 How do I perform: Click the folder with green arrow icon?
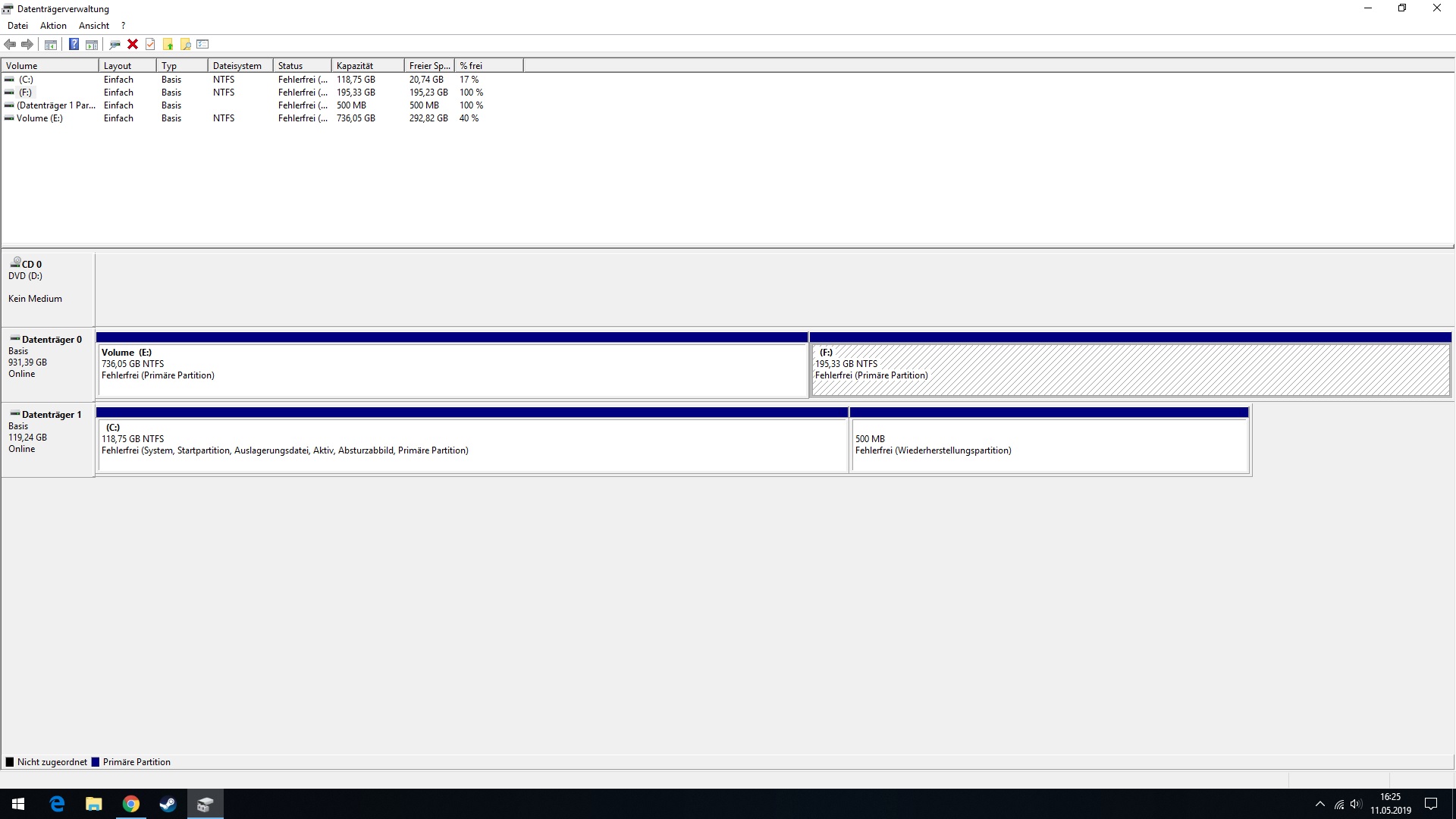(x=168, y=44)
